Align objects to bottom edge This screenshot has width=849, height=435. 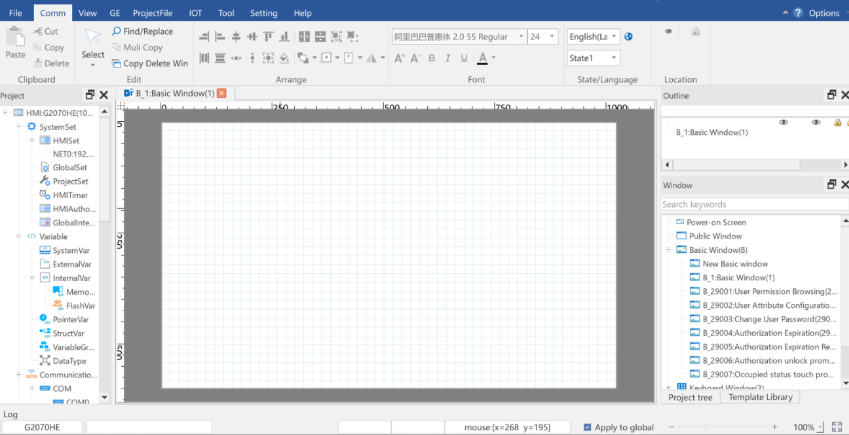(284, 37)
